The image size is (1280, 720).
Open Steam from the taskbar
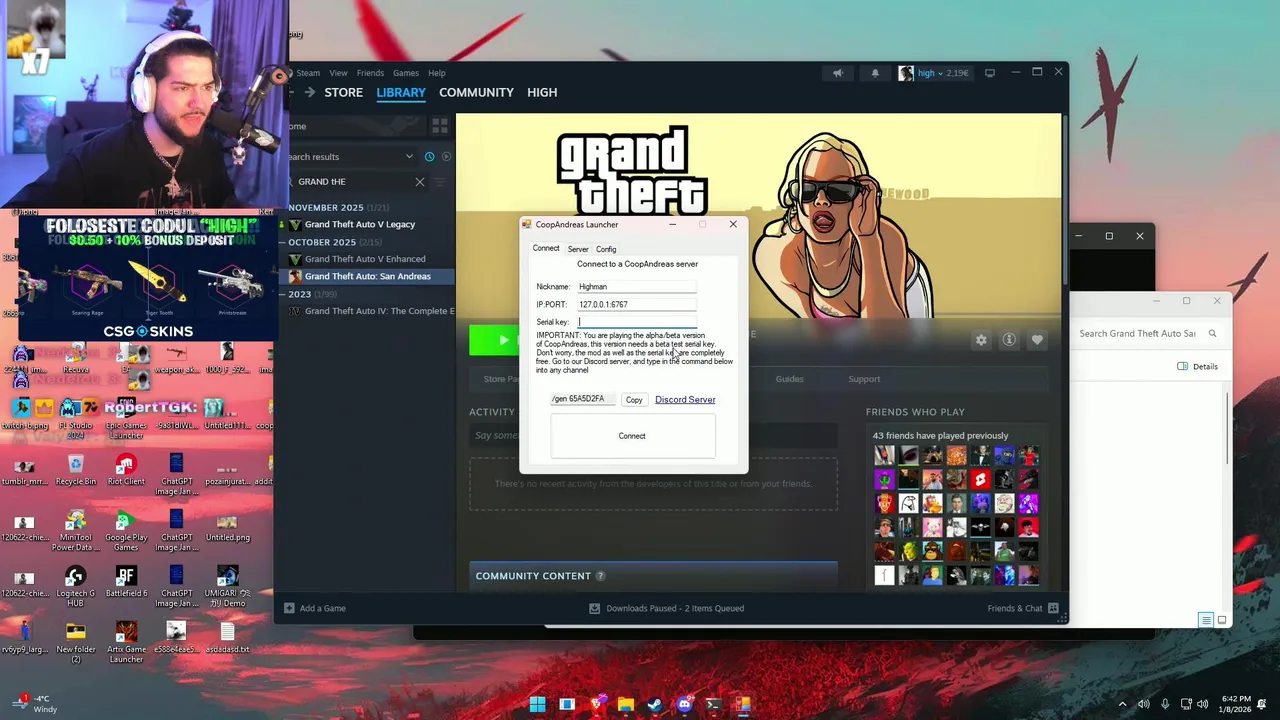654,704
